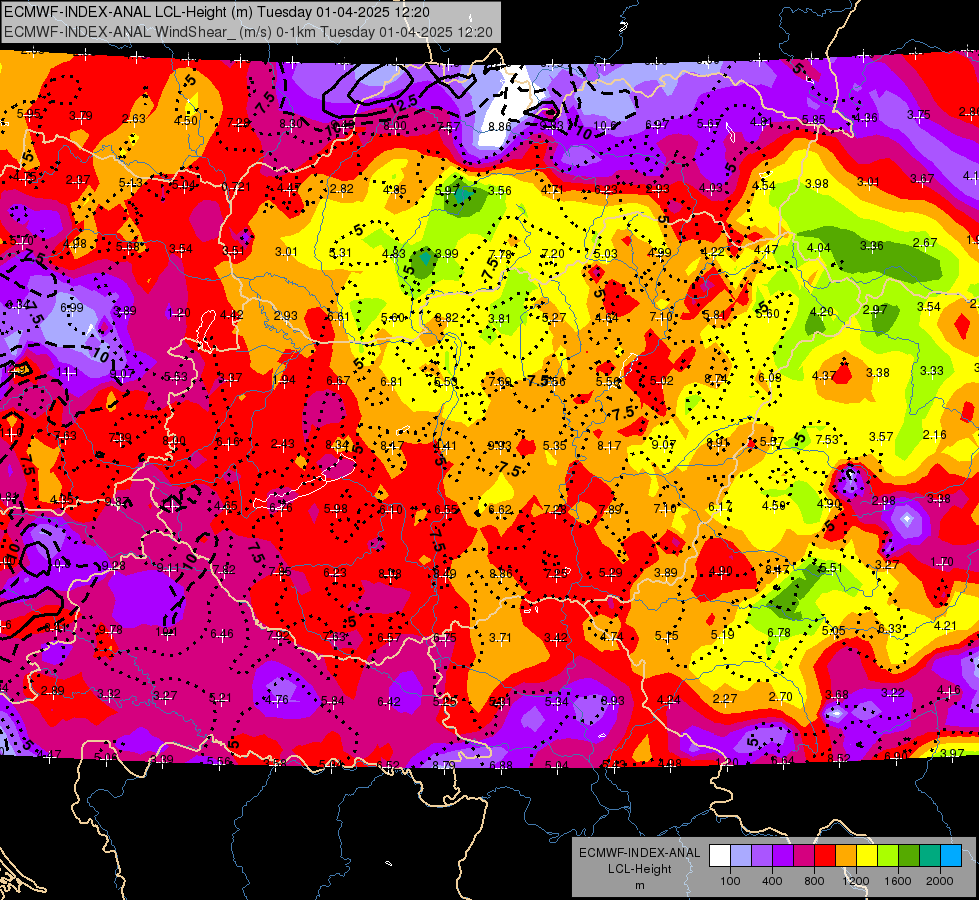Click the wind shear value 4.76
Image resolution: width=979 pixels, height=900 pixels.
[x=276, y=700]
